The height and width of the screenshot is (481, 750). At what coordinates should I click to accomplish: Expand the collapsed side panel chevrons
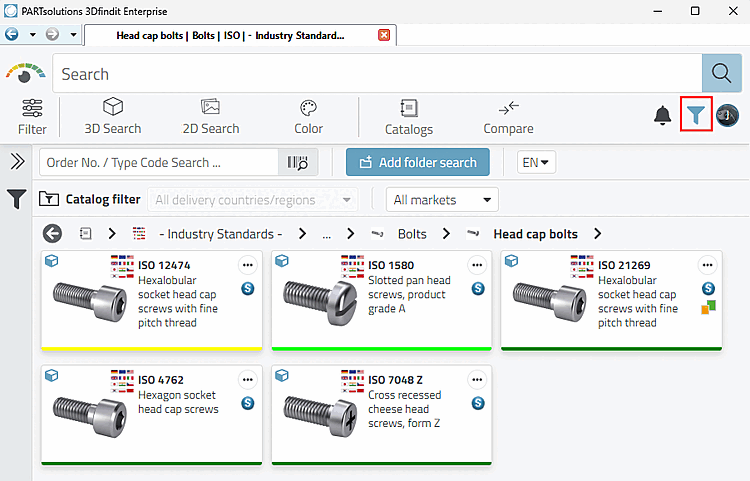point(17,162)
